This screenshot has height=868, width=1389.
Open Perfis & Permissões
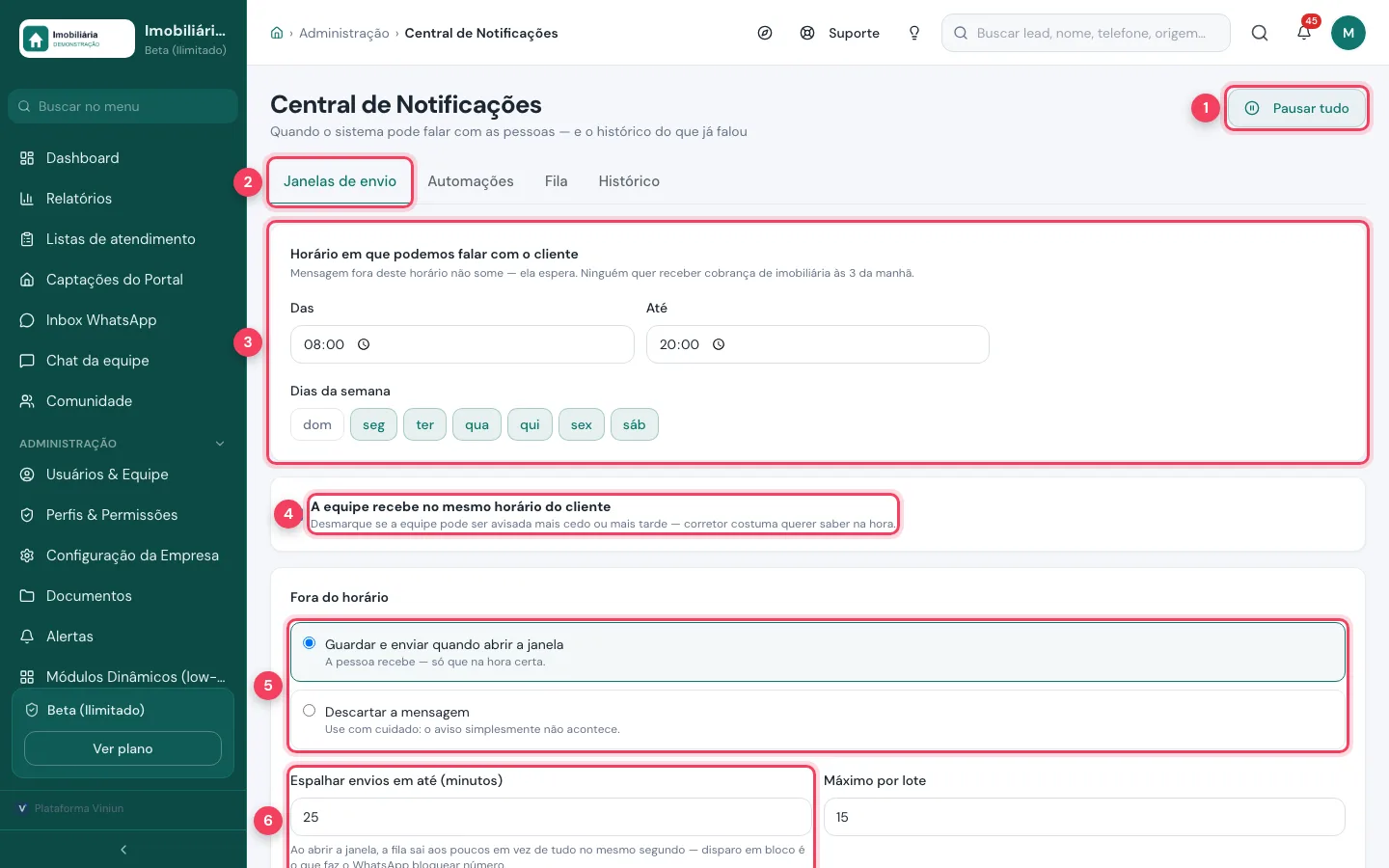click(x=123, y=515)
